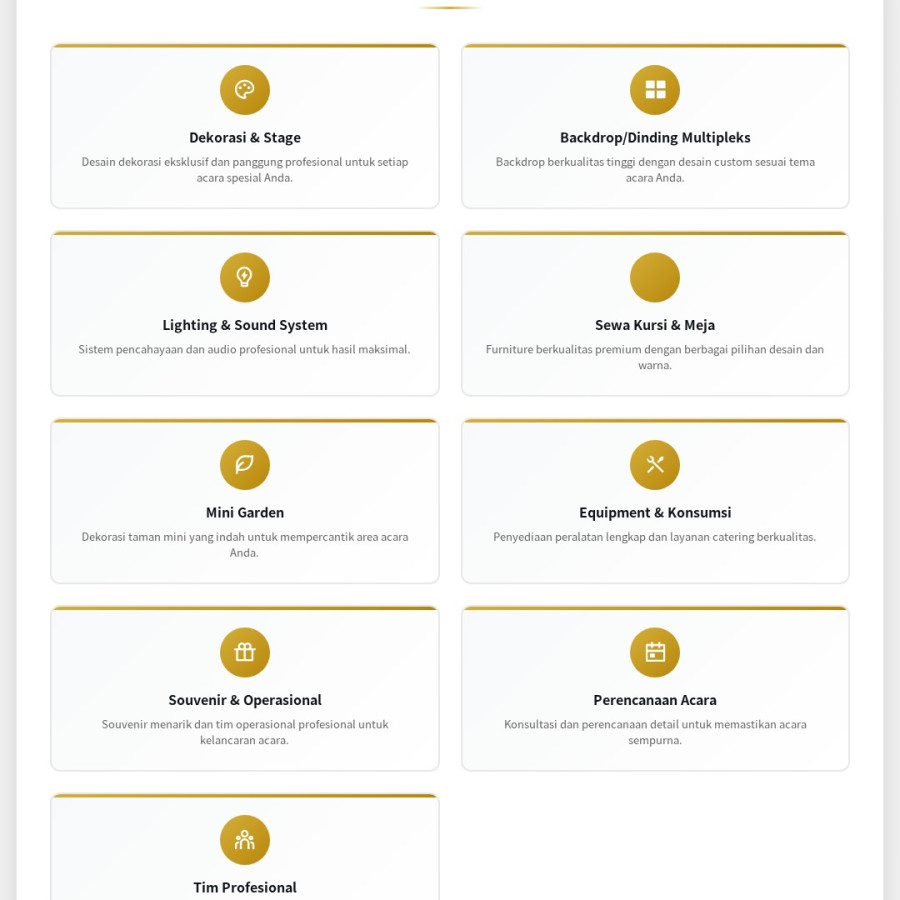Click the people icon for Tim Profesional
The height and width of the screenshot is (900, 900).
[245, 840]
